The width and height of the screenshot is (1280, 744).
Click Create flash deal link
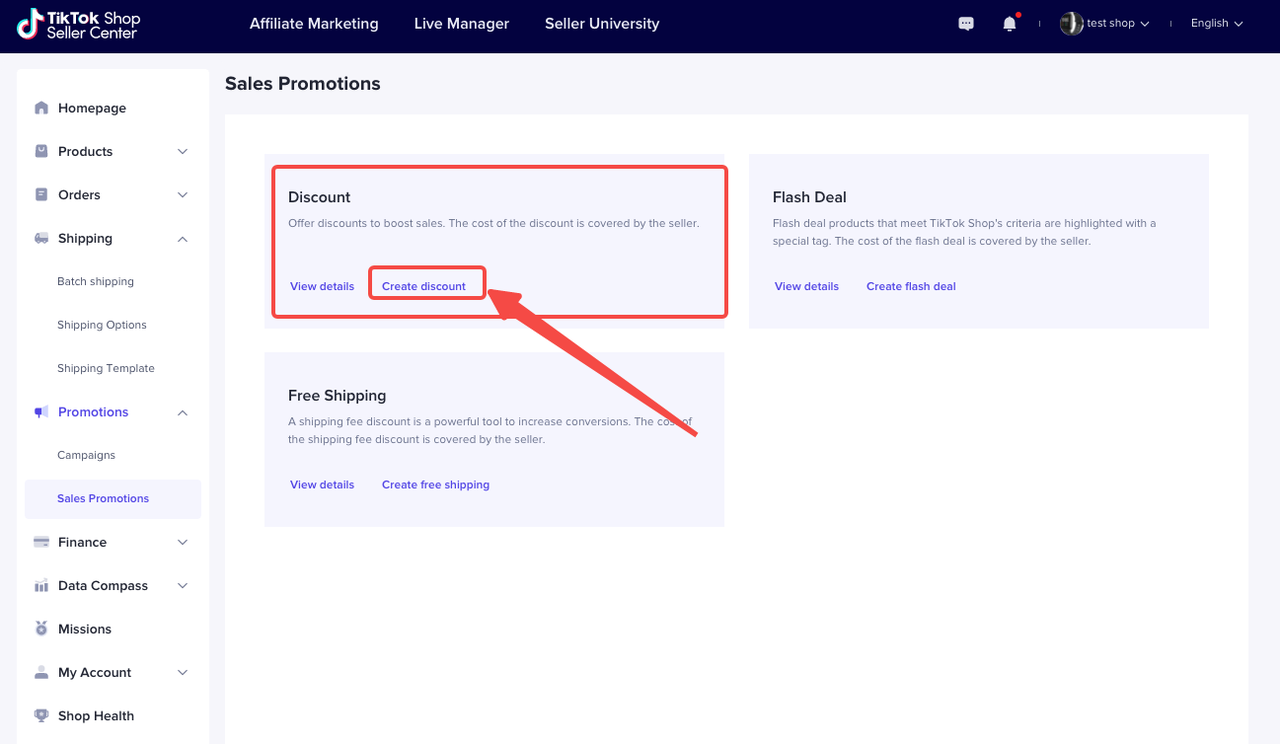point(911,286)
